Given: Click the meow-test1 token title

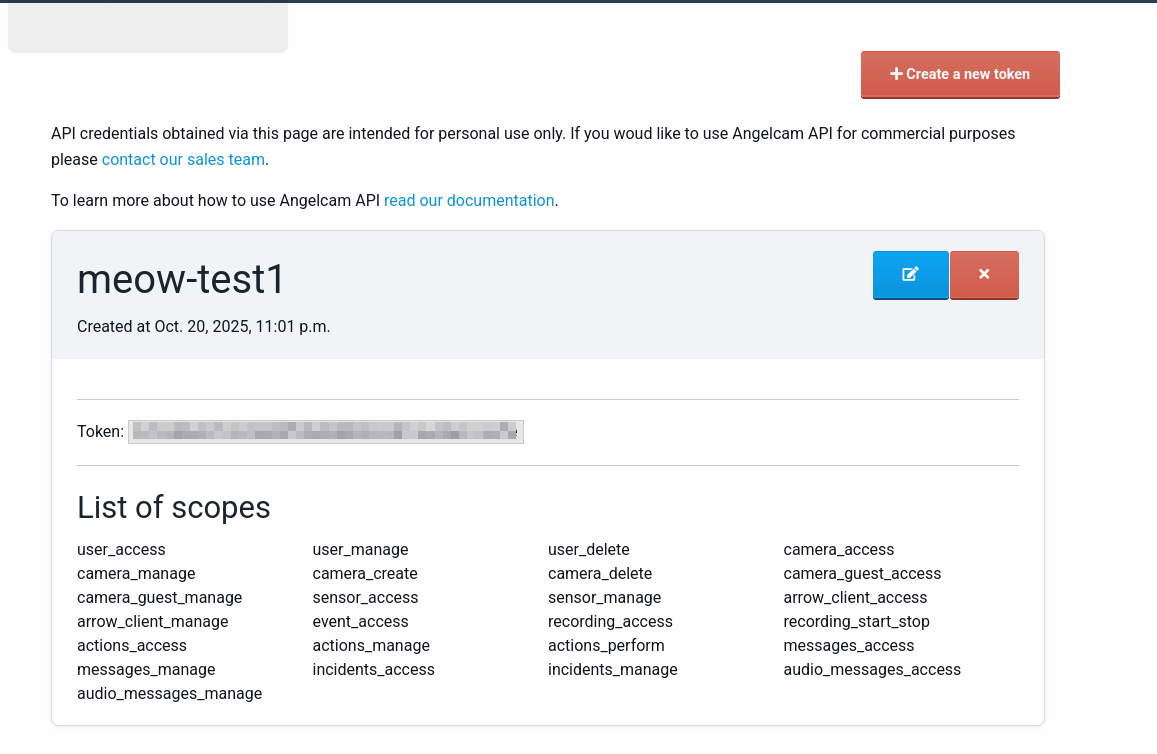Looking at the screenshot, I should point(181,280).
